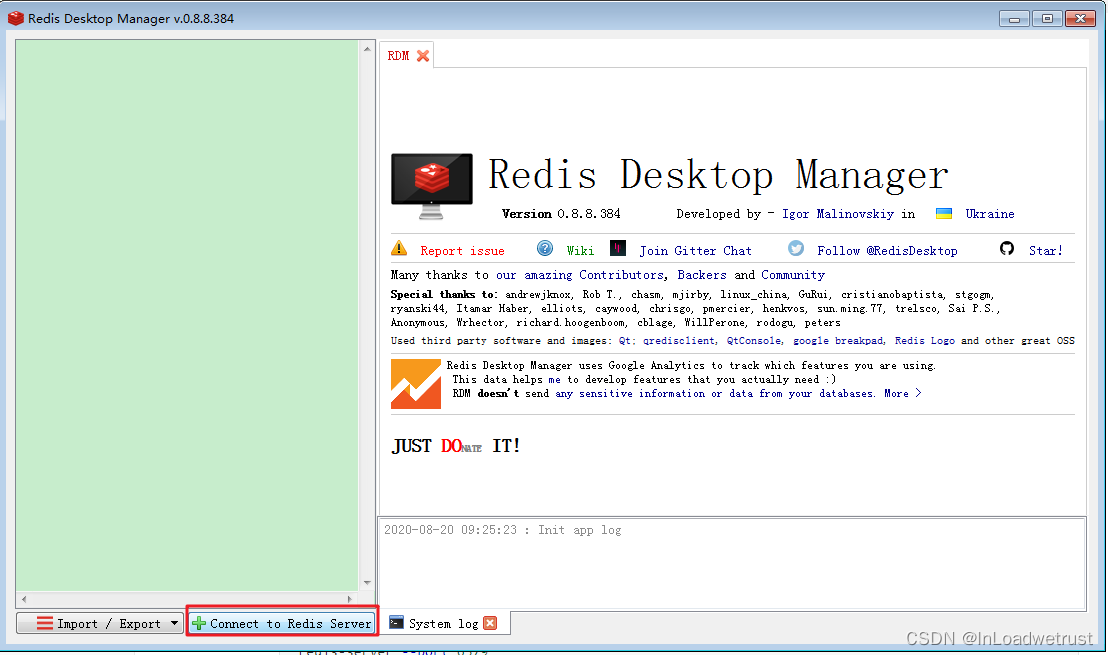Viewport: 1108px width, 655px height.
Task: Open the Community link
Action: point(793,275)
